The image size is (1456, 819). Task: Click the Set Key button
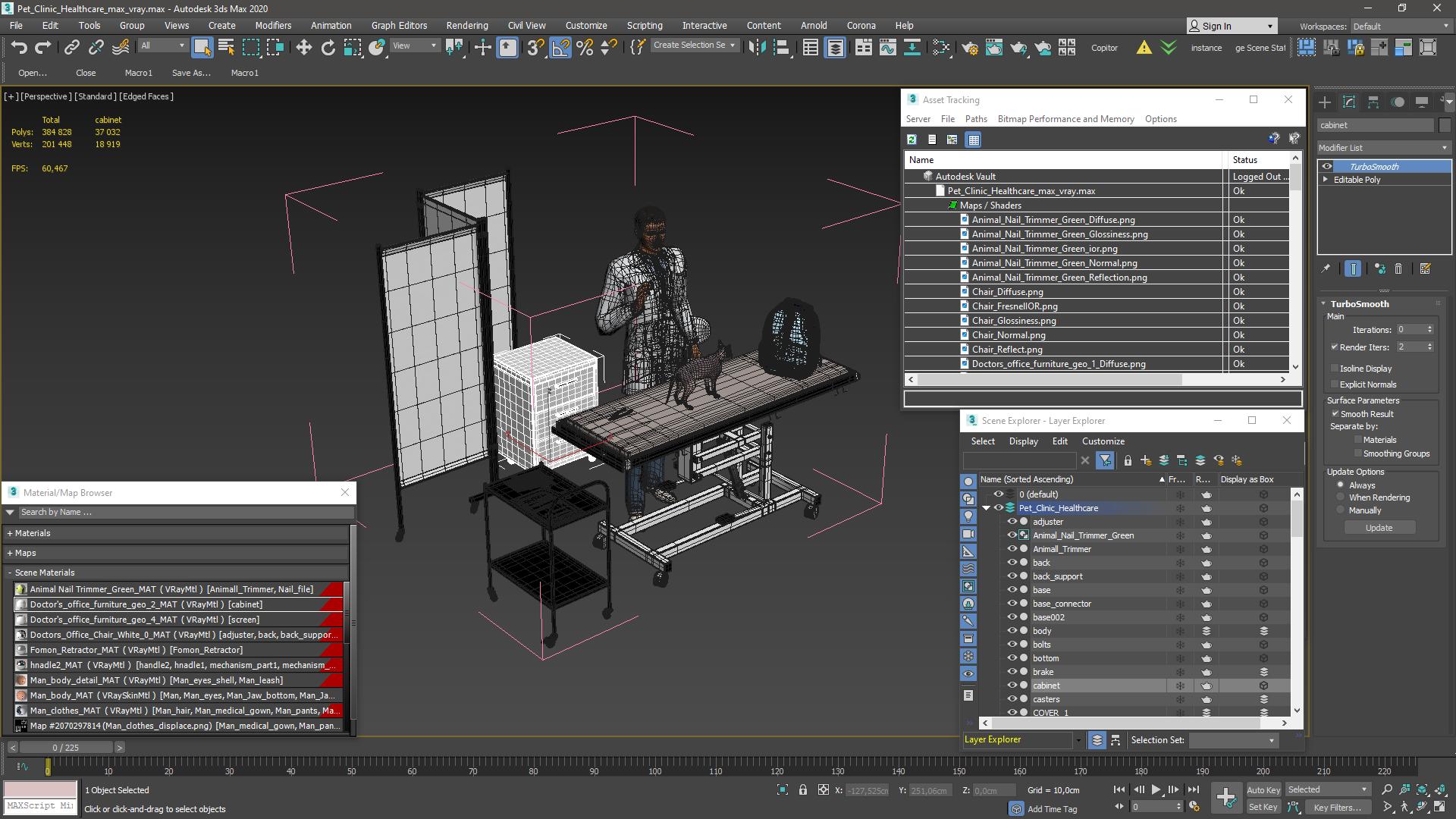click(1263, 807)
